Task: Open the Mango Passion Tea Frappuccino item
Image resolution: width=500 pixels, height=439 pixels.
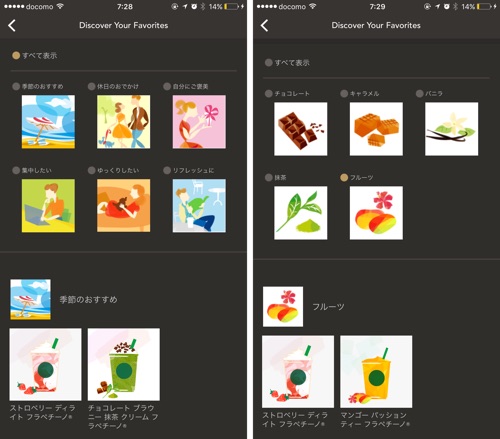Action: [x=376, y=372]
